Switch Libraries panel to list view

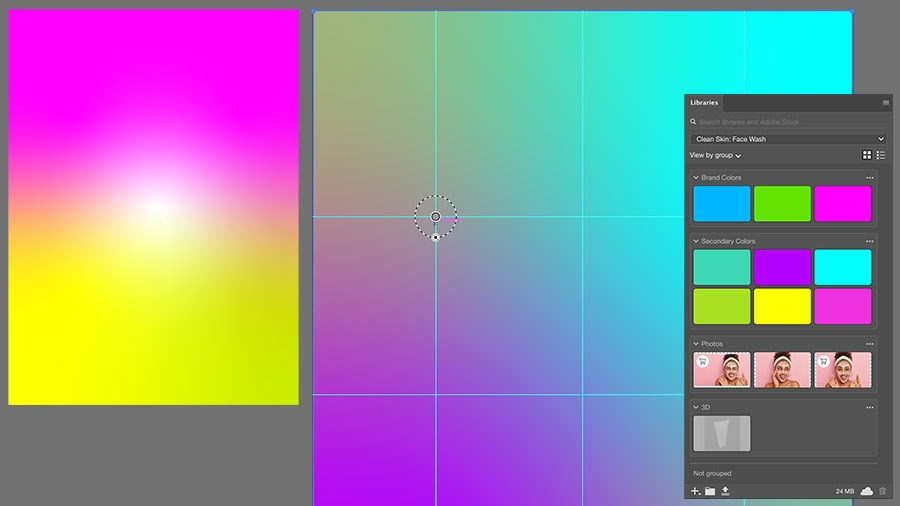click(x=880, y=155)
